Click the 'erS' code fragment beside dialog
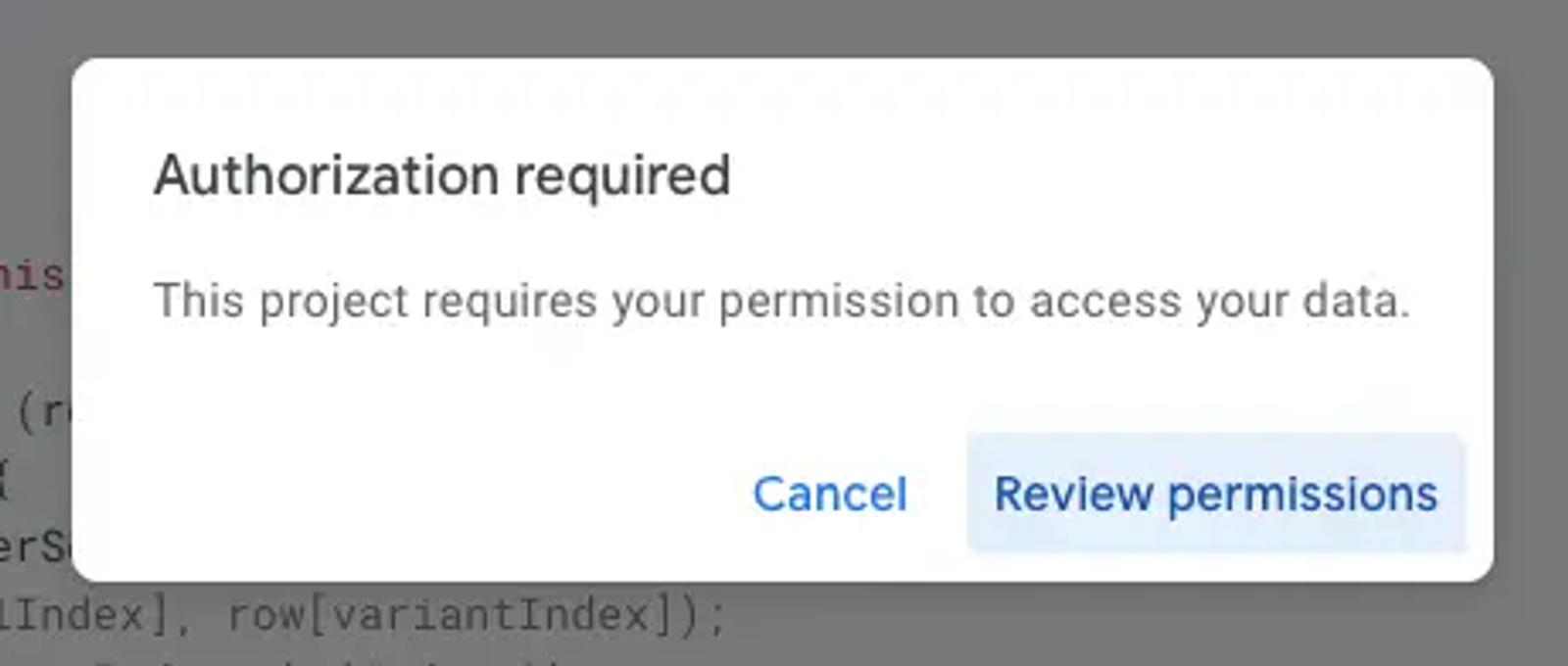 tap(34, 547)
